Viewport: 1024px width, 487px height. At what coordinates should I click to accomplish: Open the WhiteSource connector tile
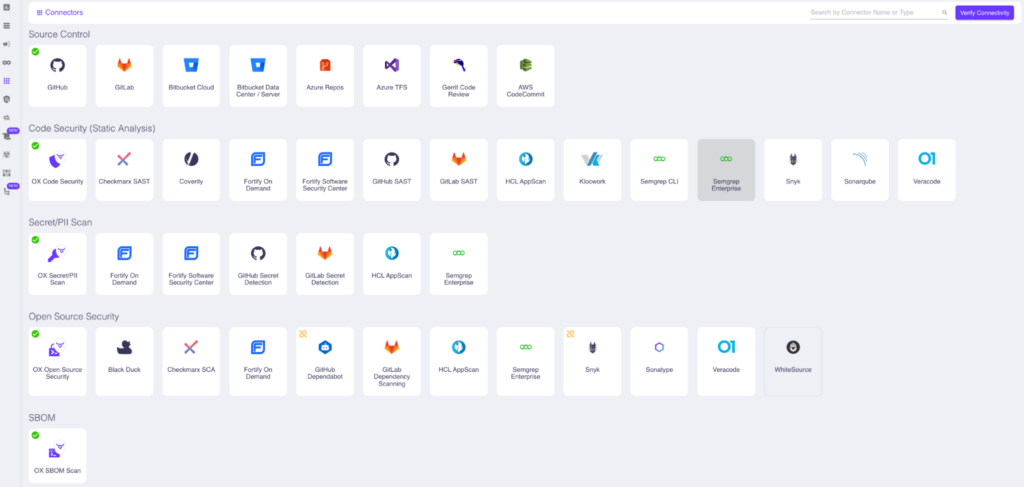pos(793,361)
